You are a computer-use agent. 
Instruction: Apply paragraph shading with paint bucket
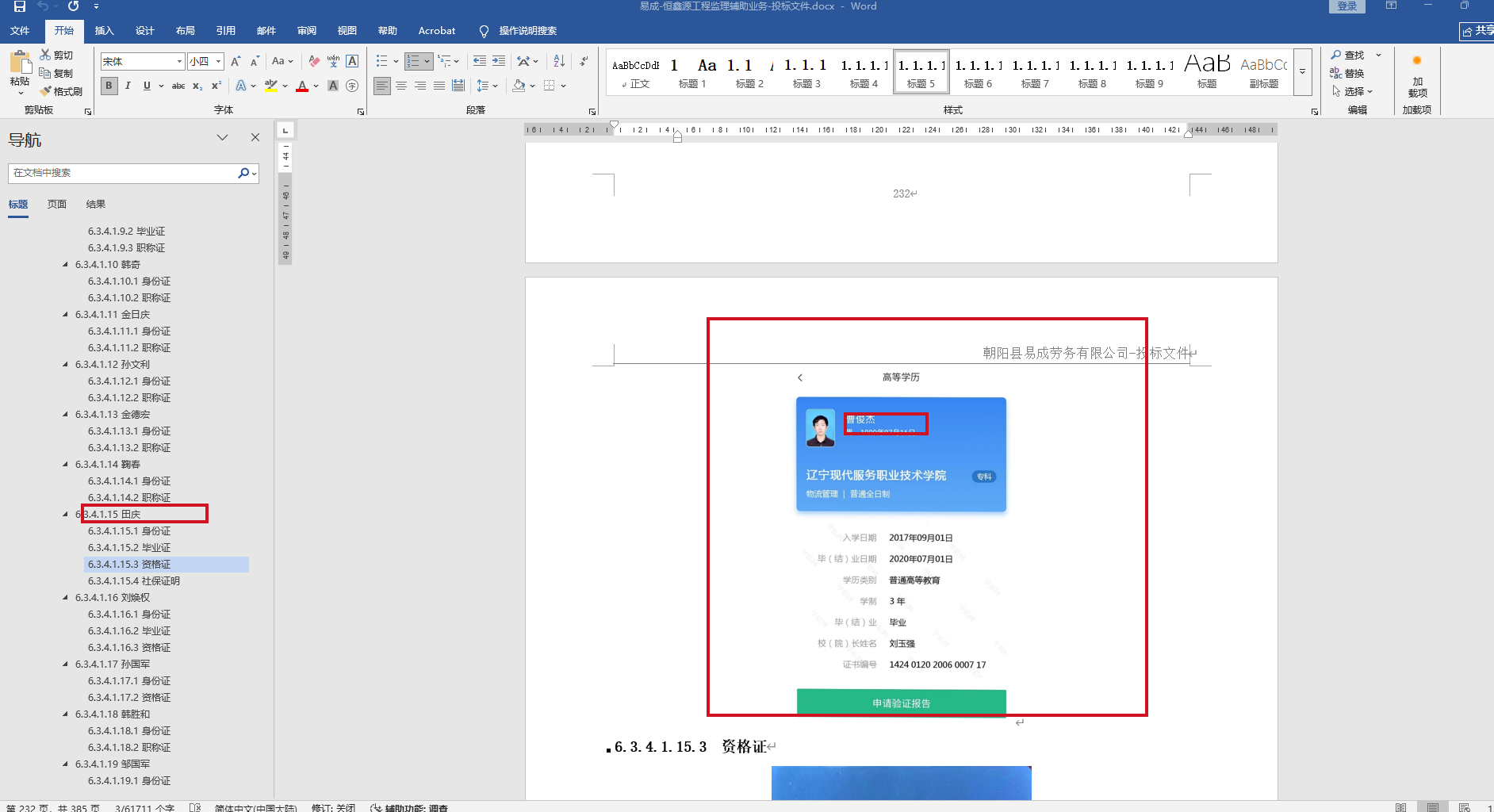coord(519,86)
